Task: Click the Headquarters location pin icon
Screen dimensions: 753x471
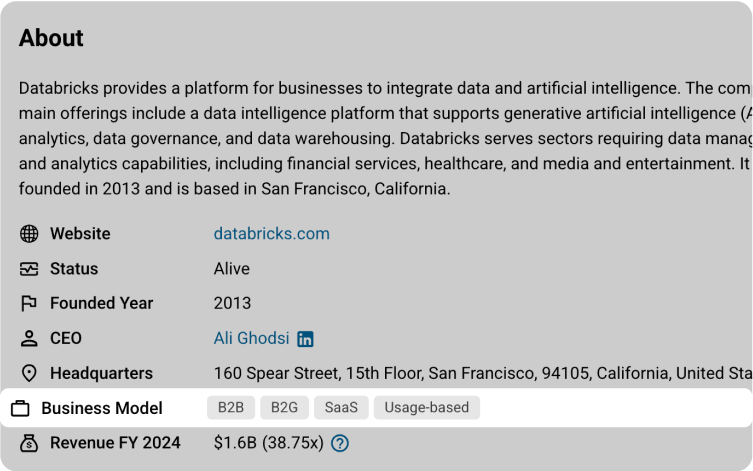Action: coord(29,373)
